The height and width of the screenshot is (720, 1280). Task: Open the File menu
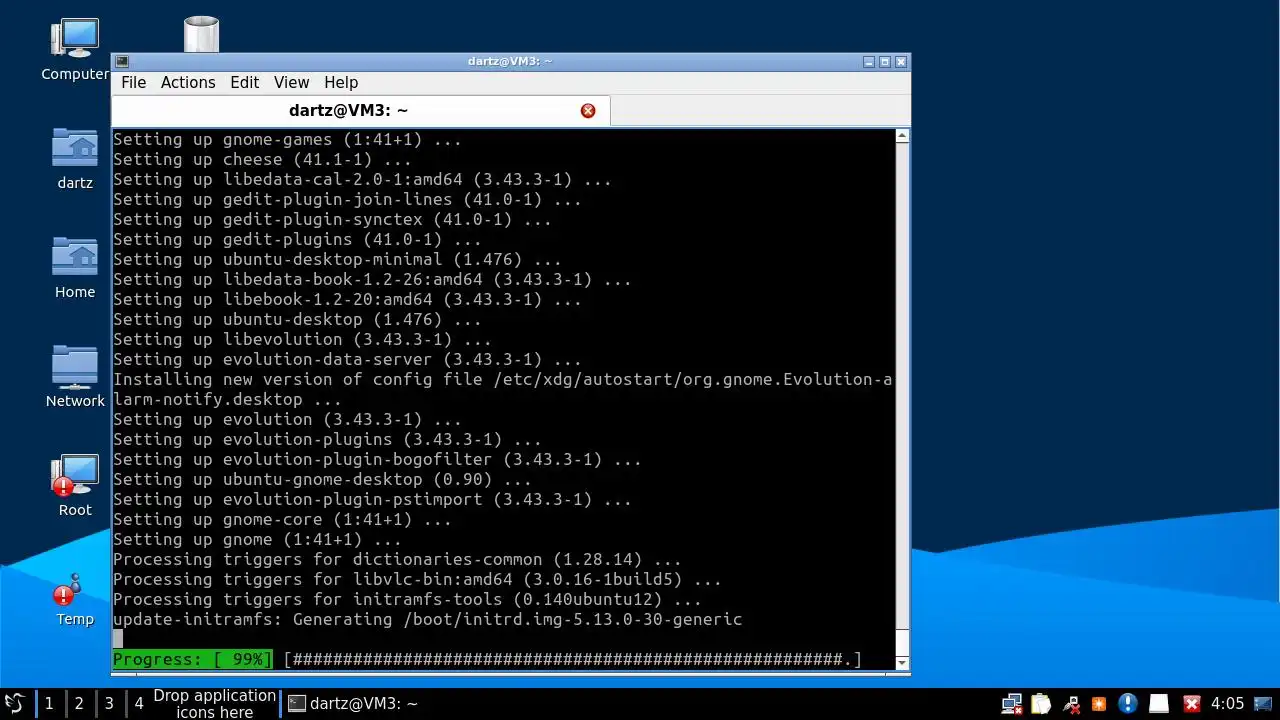(133, 82)
